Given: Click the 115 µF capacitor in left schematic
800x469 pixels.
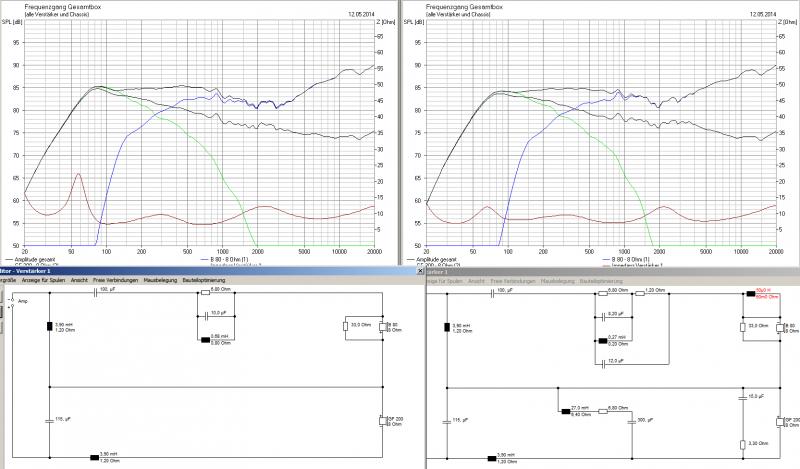Looking at the screenshot, I should click(x=49, y=417).
